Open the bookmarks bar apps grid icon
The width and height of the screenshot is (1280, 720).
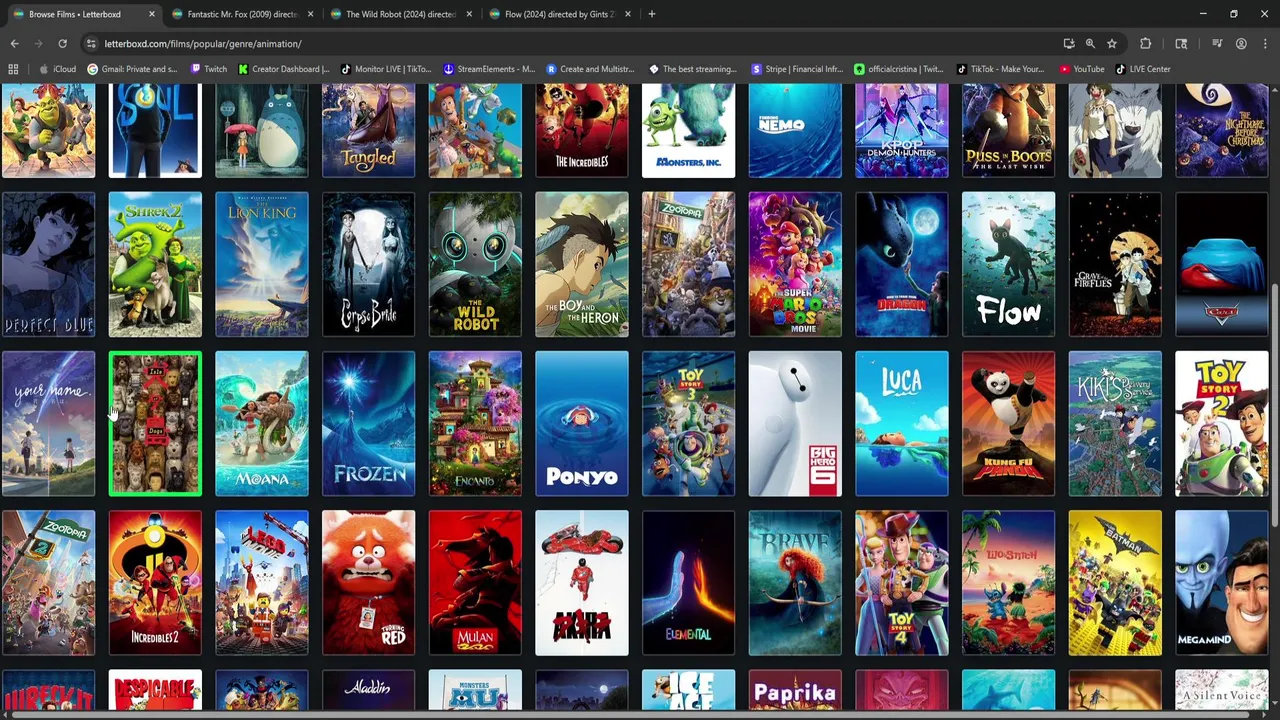13,69
